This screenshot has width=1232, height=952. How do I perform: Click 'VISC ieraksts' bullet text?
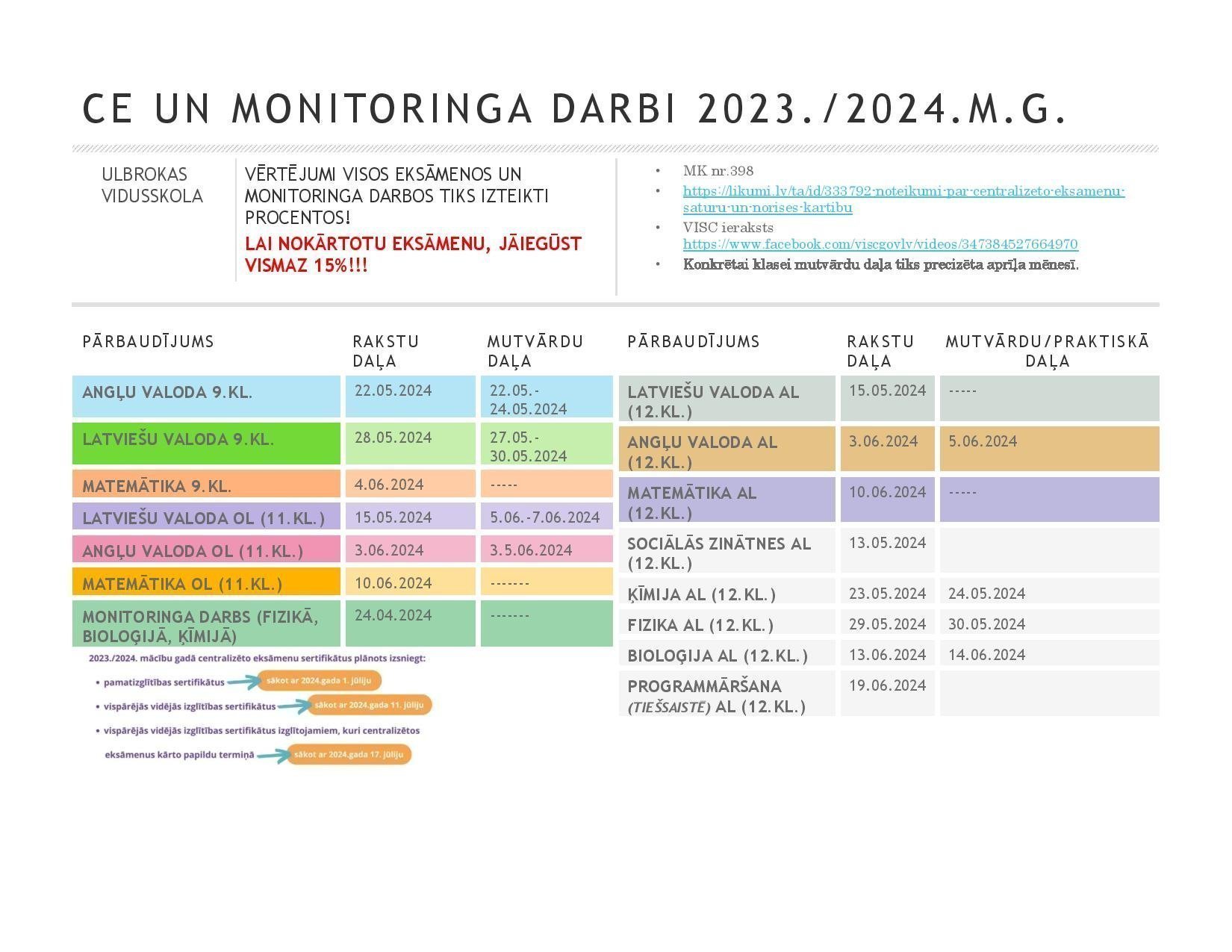coord(728,228)
